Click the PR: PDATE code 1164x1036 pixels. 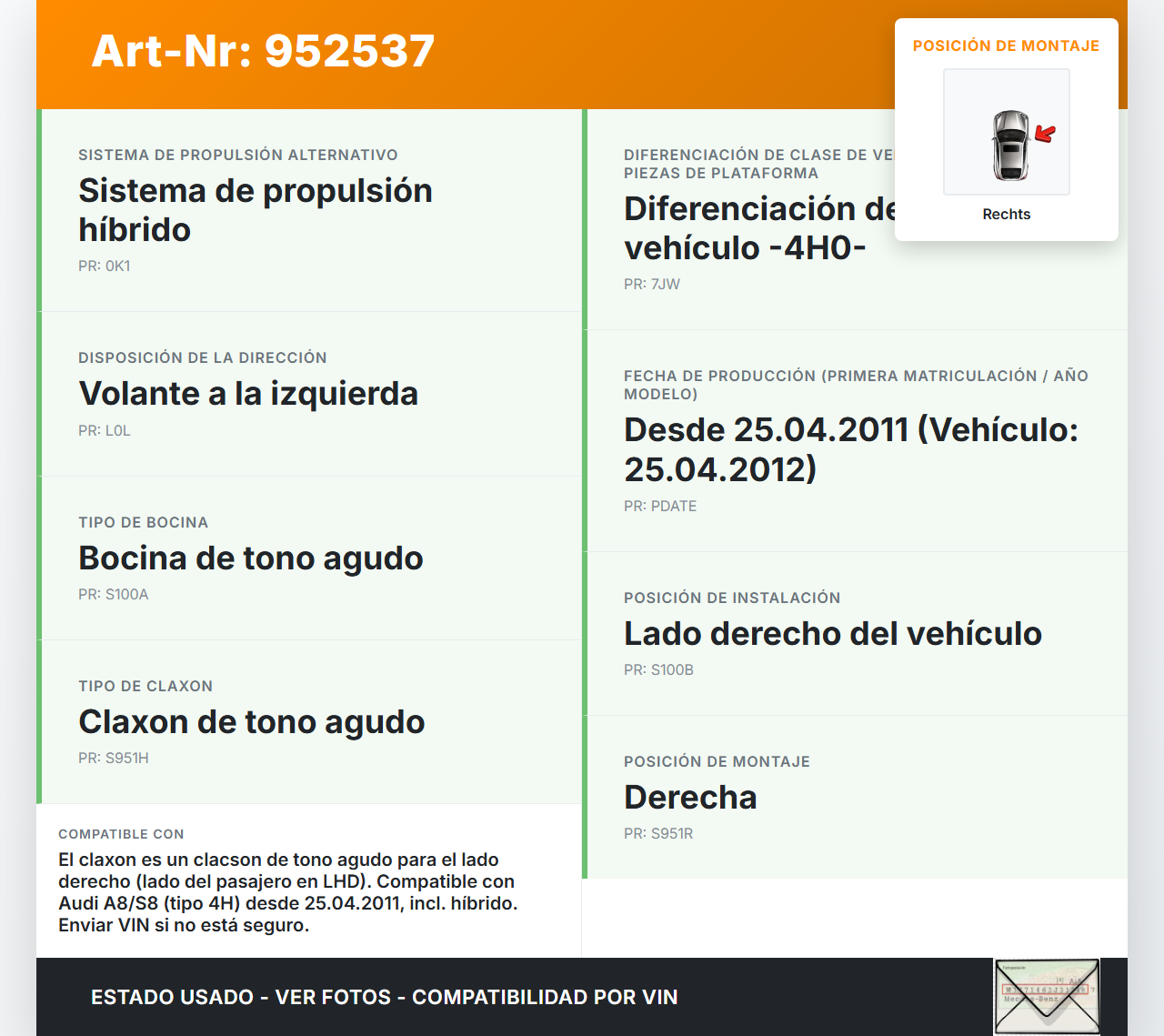pyautogui.click(x=660, y=506)
